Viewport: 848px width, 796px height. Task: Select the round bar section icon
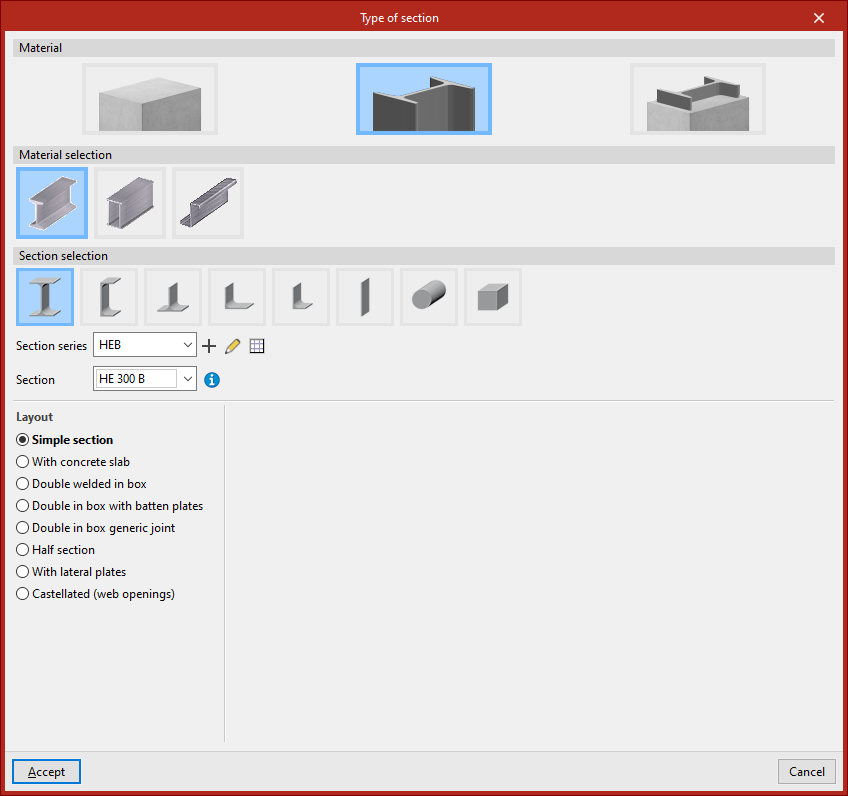point(429,297)
